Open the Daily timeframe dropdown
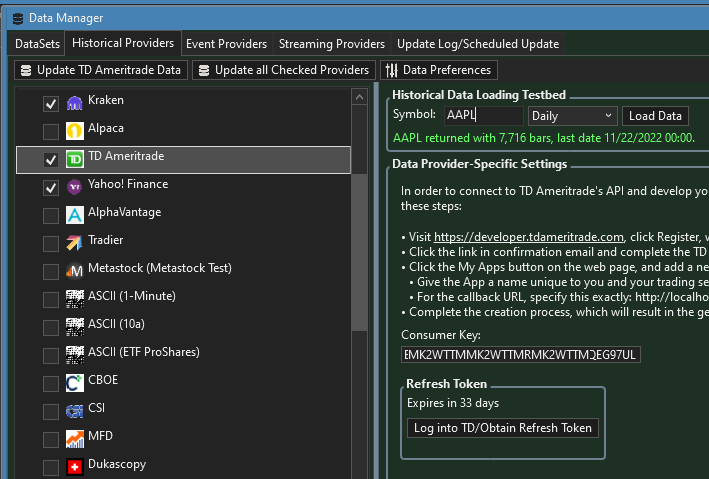The width and height of the screenshot is (709, 479). [x=571, y=116]
